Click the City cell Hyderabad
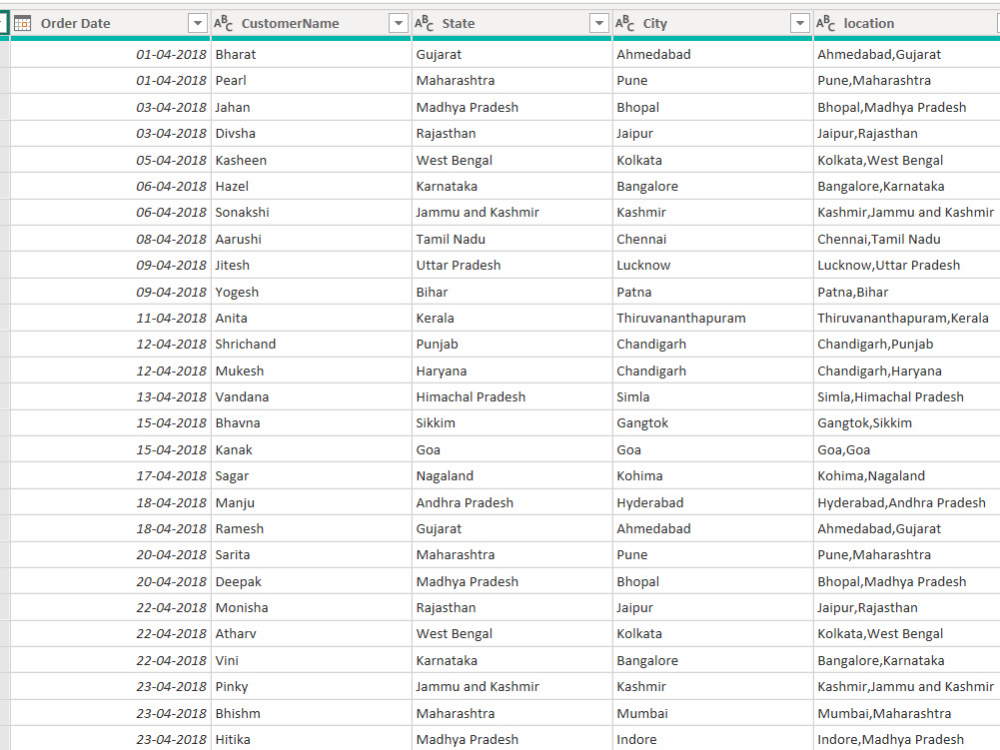This screenshot has width=1000, height=750. pos(712,503)
